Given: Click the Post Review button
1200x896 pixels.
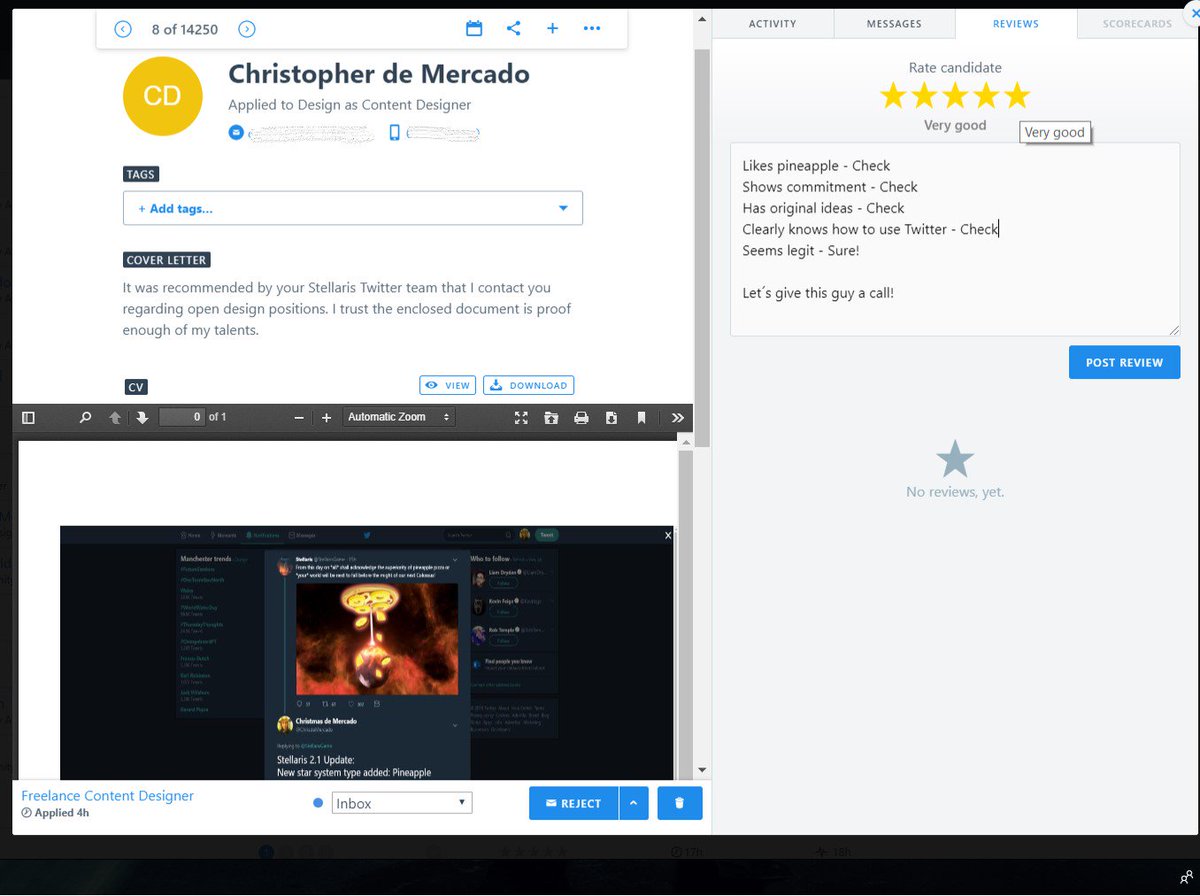Looking at the screenshot, I should tap(1124, 362).
